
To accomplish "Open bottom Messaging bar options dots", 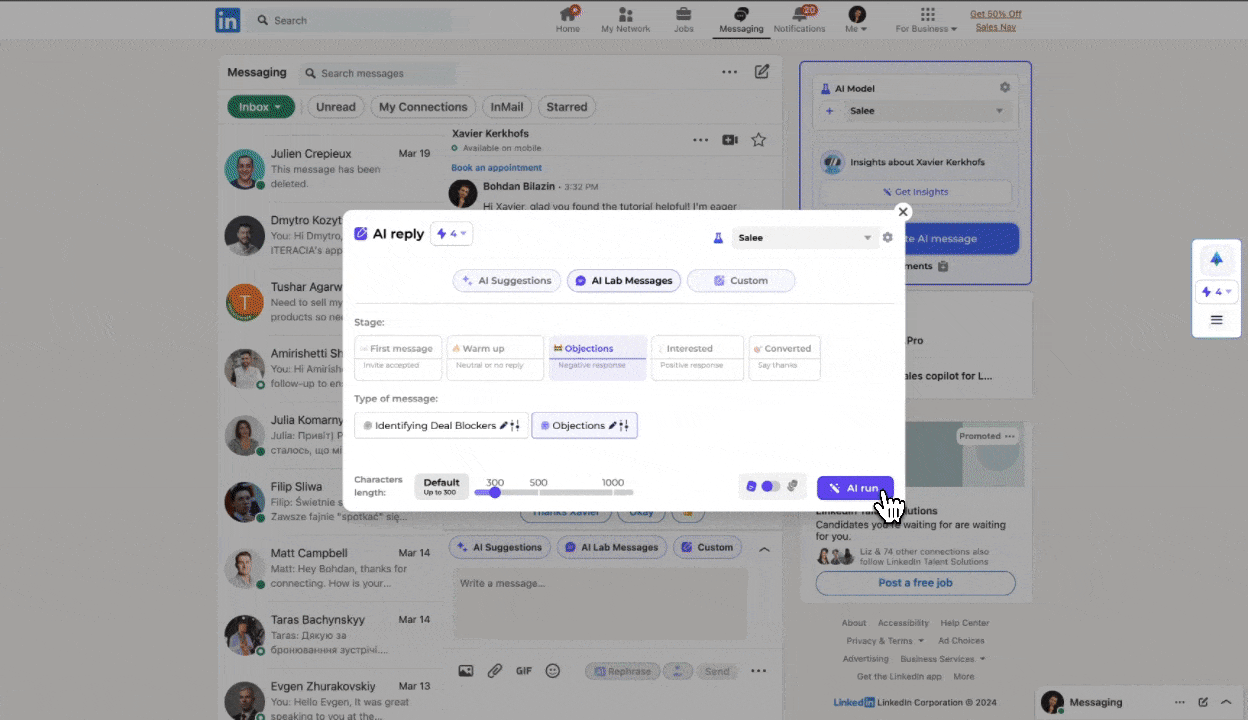I will pyautogui.click(x=1180, y=702).
